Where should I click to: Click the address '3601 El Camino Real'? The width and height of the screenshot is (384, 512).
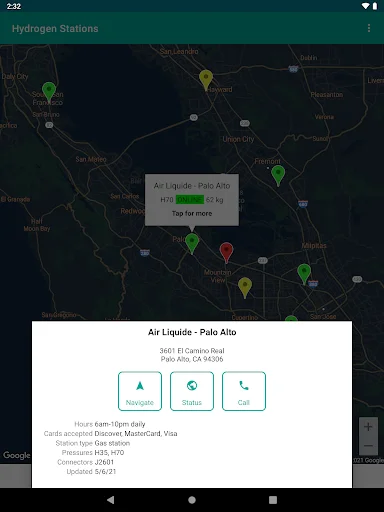pos(192,351)
